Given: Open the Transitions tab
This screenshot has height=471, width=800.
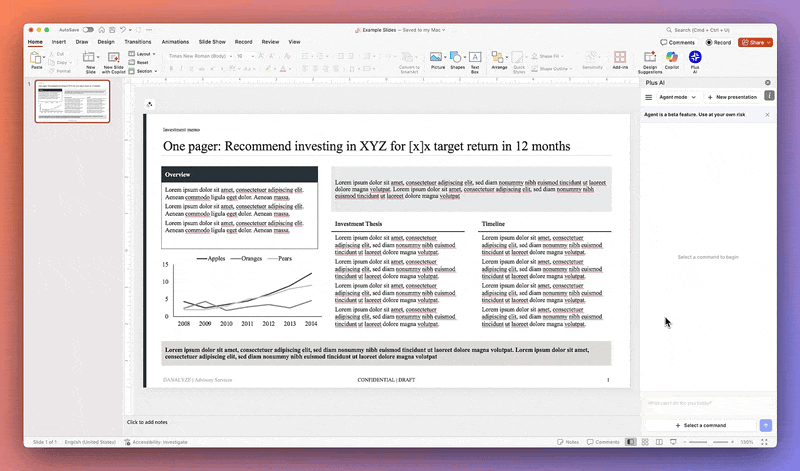Looking at the screenshot, I should pyautogui.click(x=138, y=42).
